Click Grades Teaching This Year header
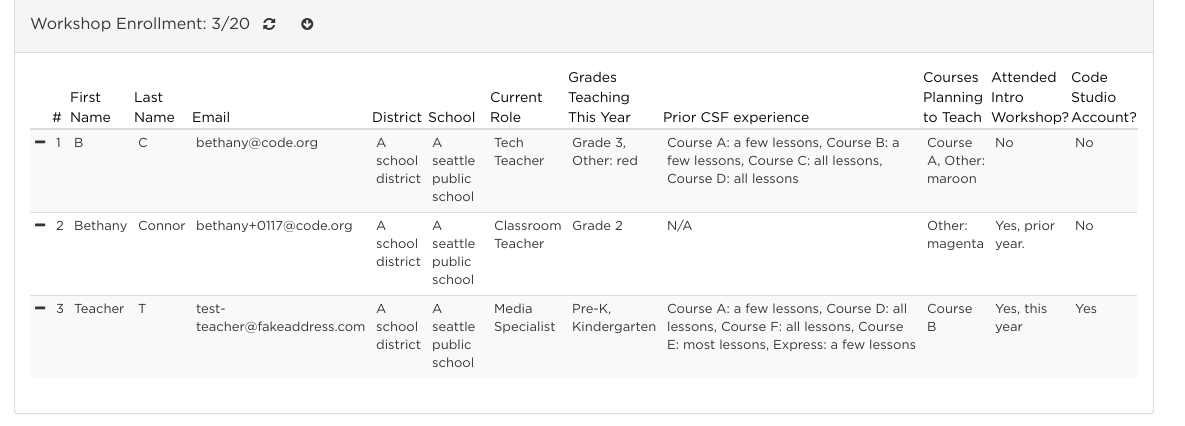Viewport: 1185px width, 426px height. (599, 97)
